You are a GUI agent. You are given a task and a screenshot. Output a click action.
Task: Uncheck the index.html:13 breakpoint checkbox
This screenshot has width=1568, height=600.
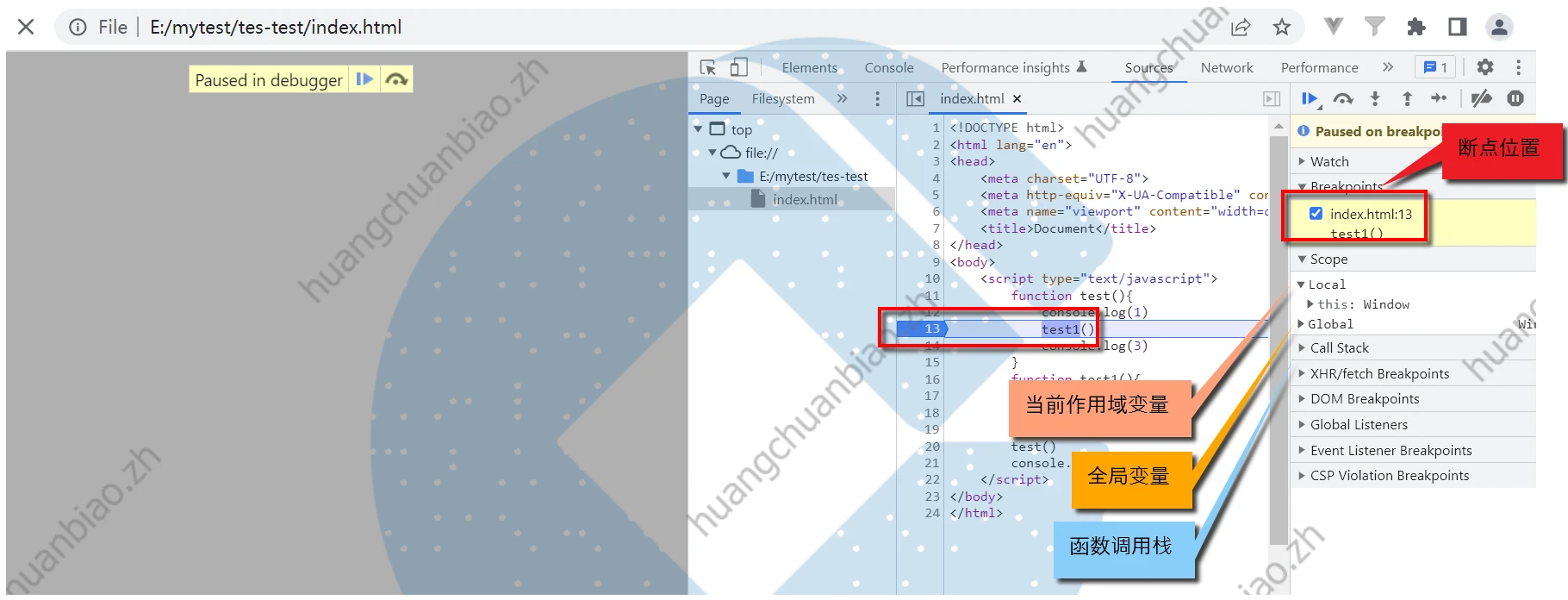tap(1316, 213)
